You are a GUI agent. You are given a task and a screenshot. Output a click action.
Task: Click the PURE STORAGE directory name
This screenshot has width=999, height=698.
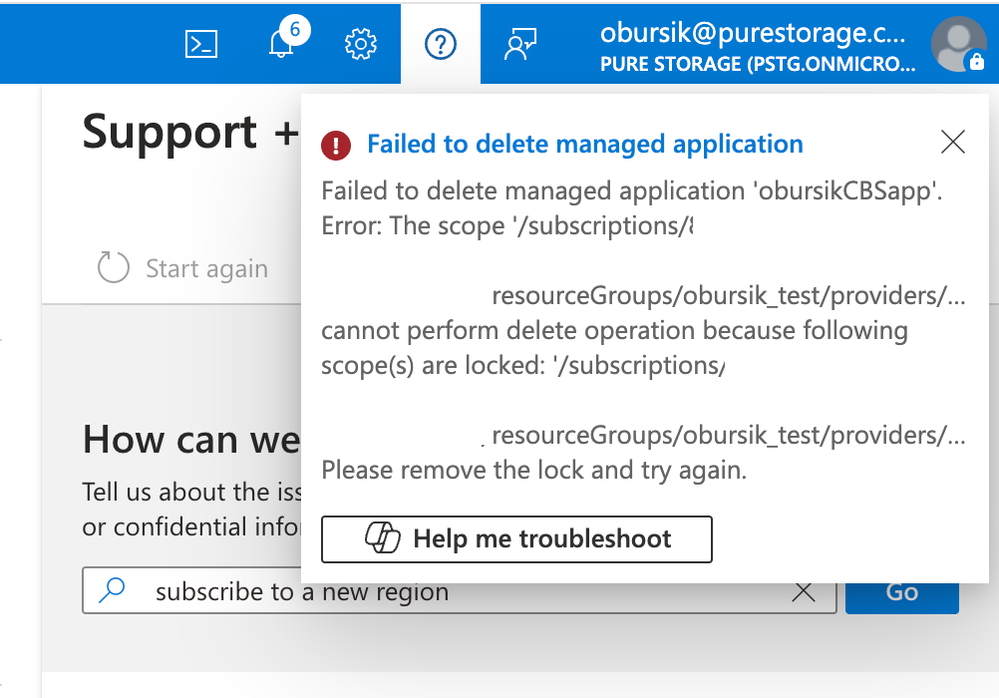(756, 64)
